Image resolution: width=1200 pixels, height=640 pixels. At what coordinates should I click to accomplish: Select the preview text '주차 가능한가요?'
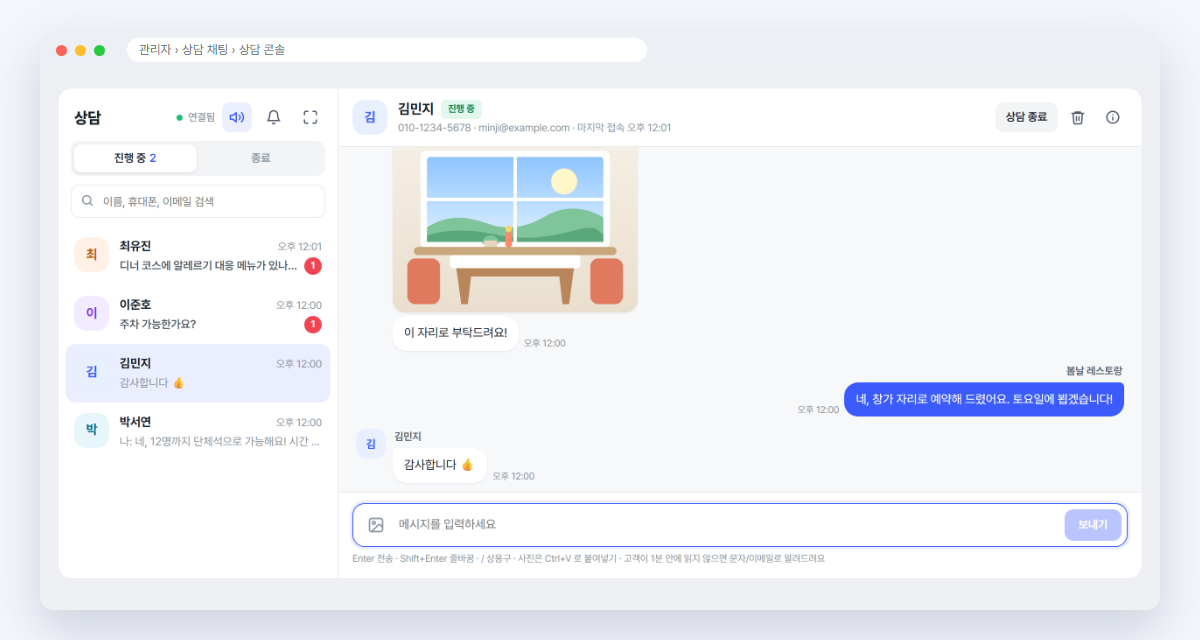pyautogui.click(x=158, y=324)
